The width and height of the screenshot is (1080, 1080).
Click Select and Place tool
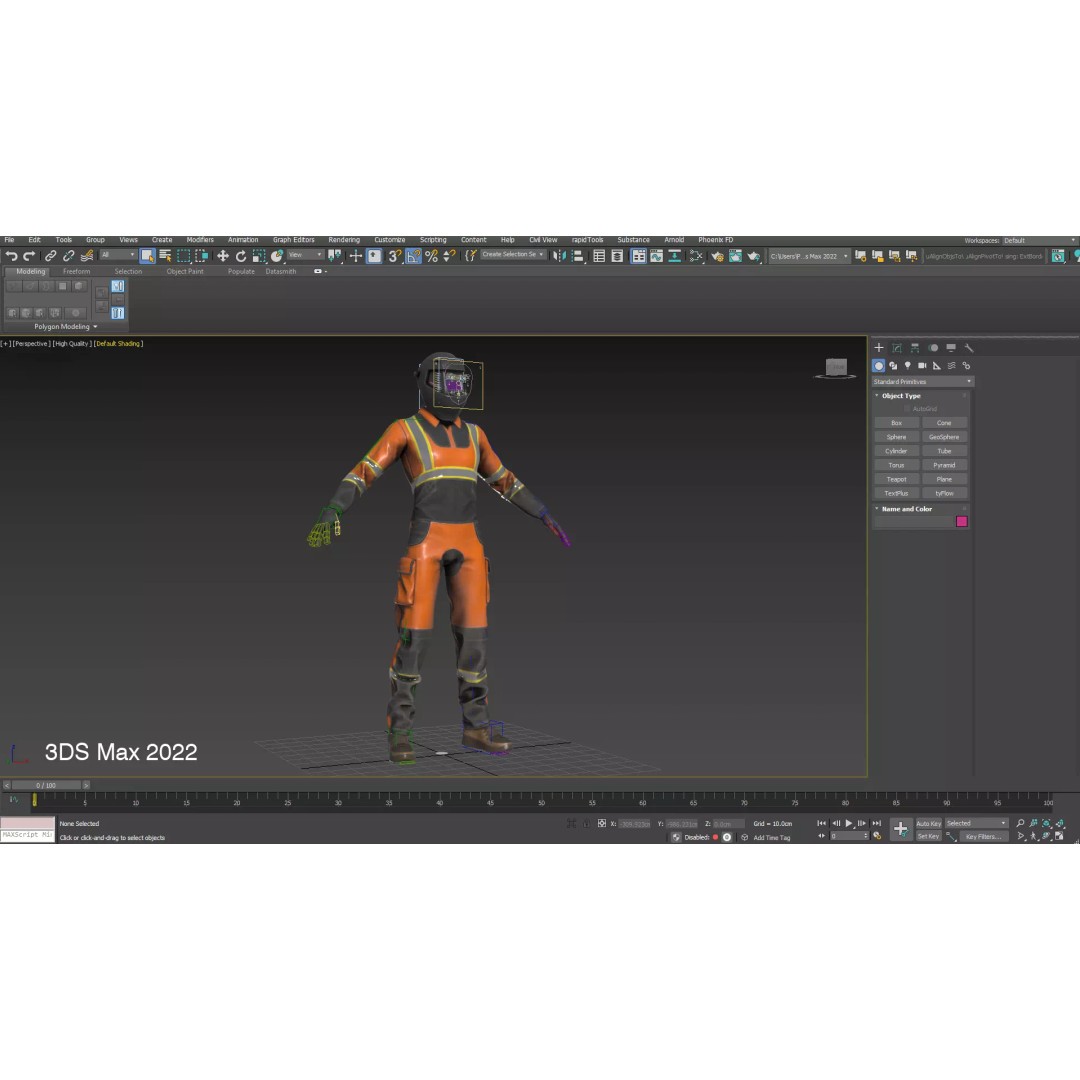coord(277,256)
